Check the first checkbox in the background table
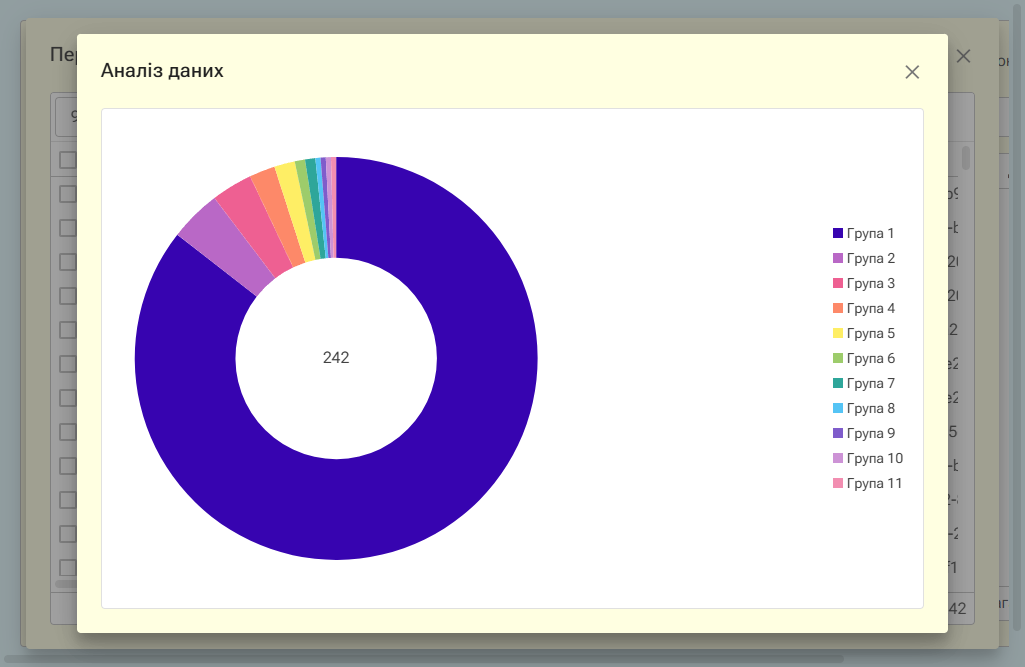 [x=68, y=159]
